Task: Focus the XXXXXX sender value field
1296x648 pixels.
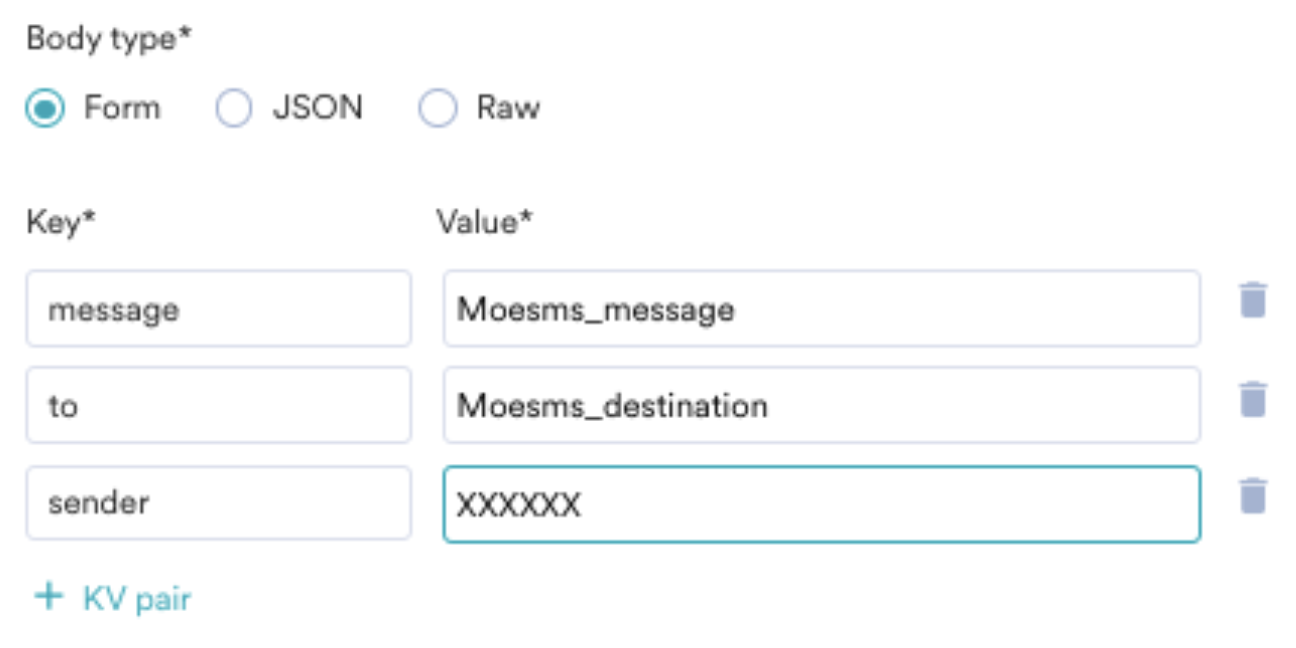Action: point(821,504)
